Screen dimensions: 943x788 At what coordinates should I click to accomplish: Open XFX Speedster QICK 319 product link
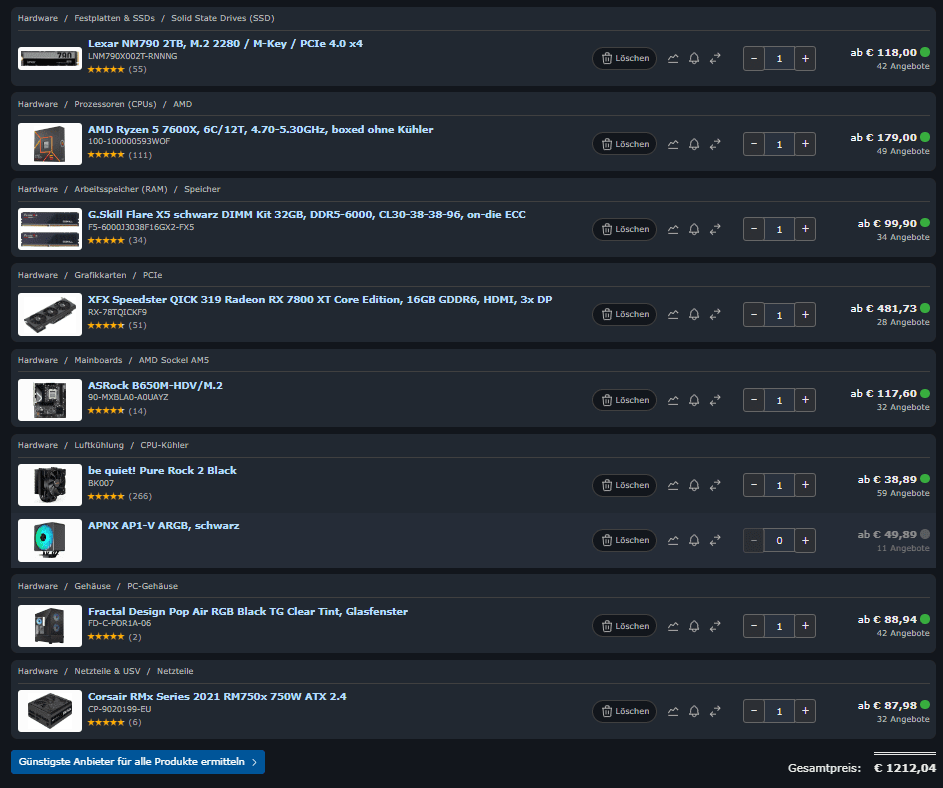click(320, 300)
